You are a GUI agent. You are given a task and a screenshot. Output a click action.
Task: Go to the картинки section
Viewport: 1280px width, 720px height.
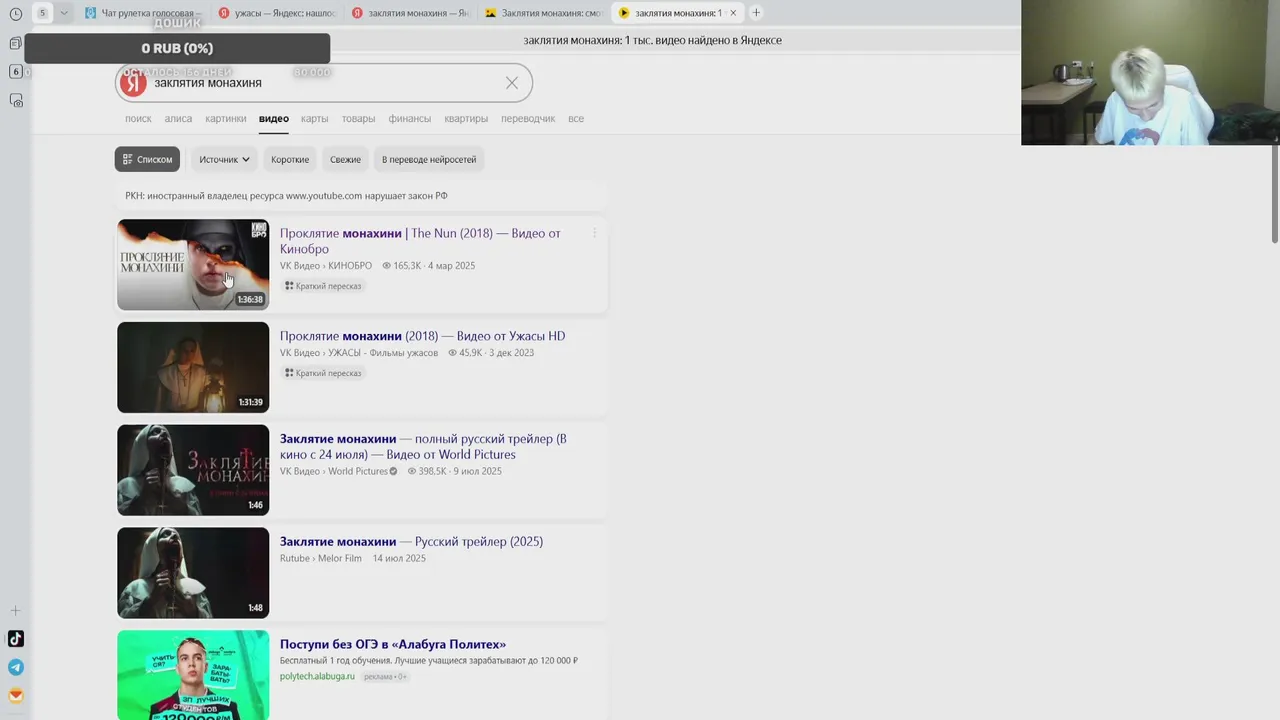[x=226, y=118]
